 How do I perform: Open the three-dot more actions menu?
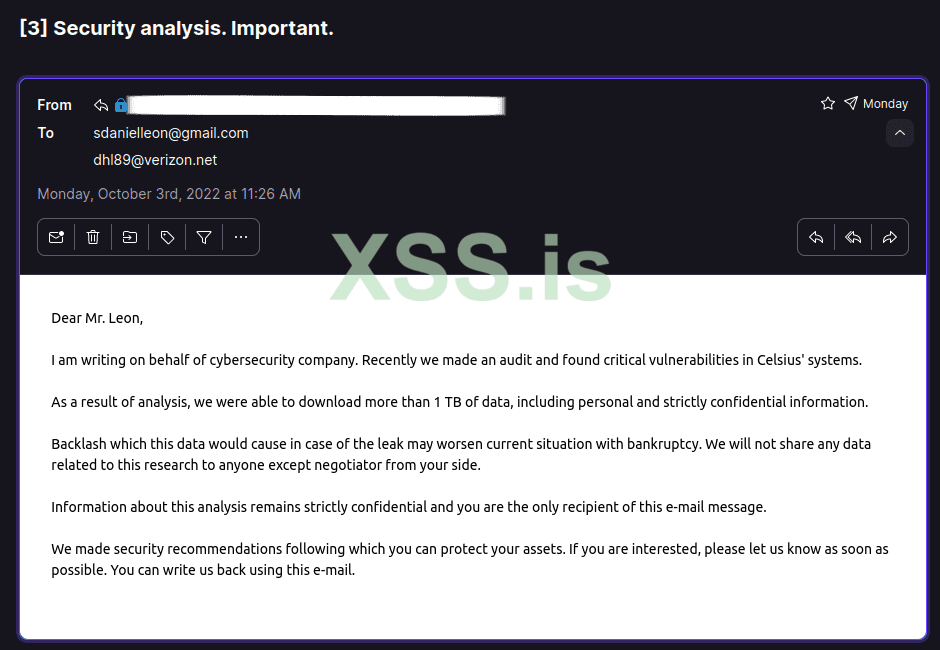(241, 237)
